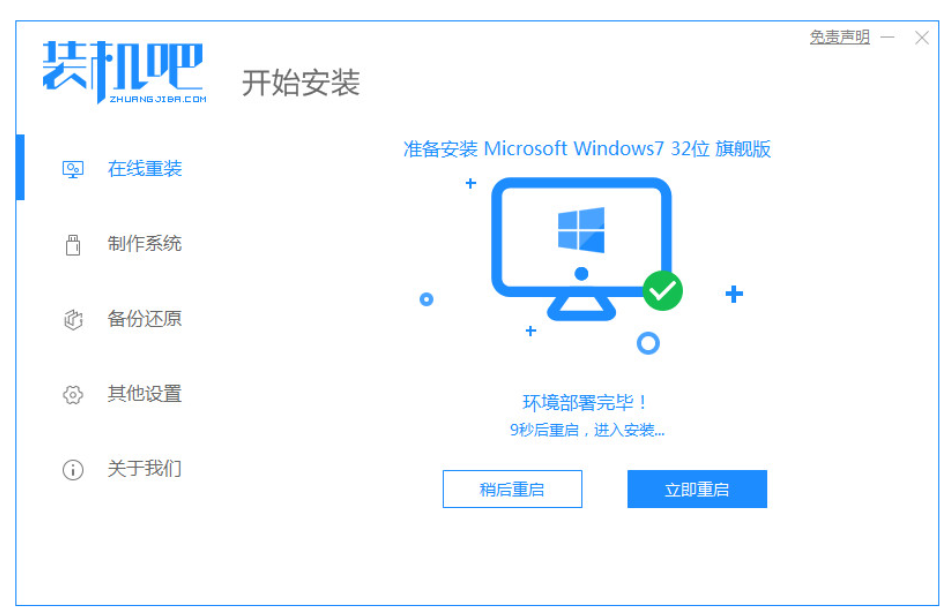Image resolution: width=946 pixels, height=610 pixels.
Task: Minimize the installer window
Action: point(887,37)
